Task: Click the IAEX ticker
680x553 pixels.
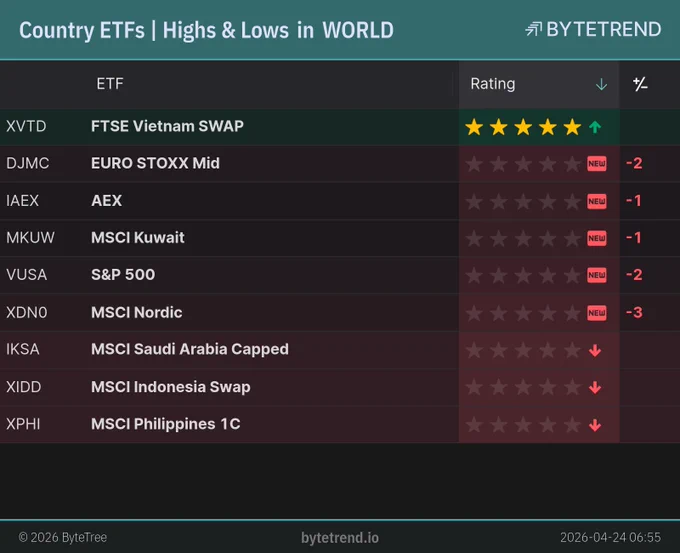Action: (x=23, y=201)
